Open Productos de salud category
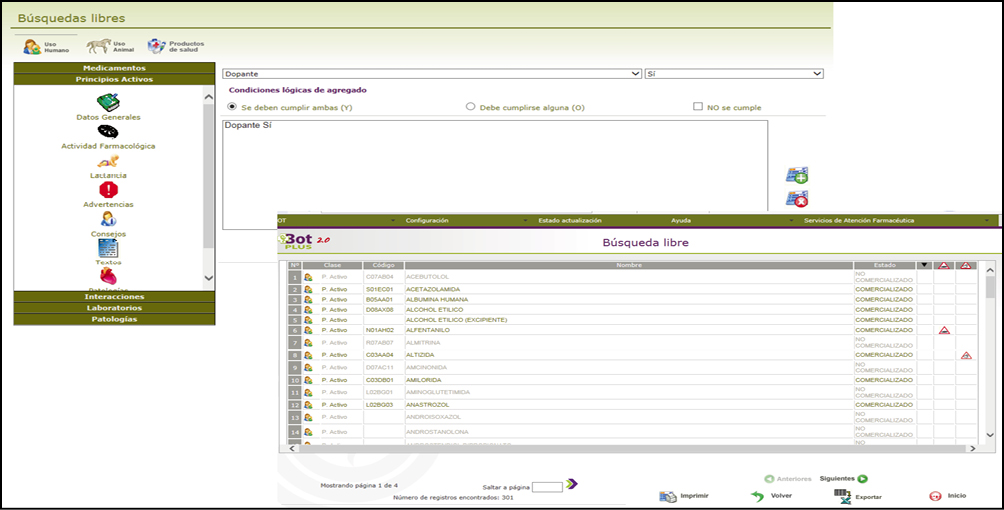The image size is (1004, 510). click(x=157, y=46)
